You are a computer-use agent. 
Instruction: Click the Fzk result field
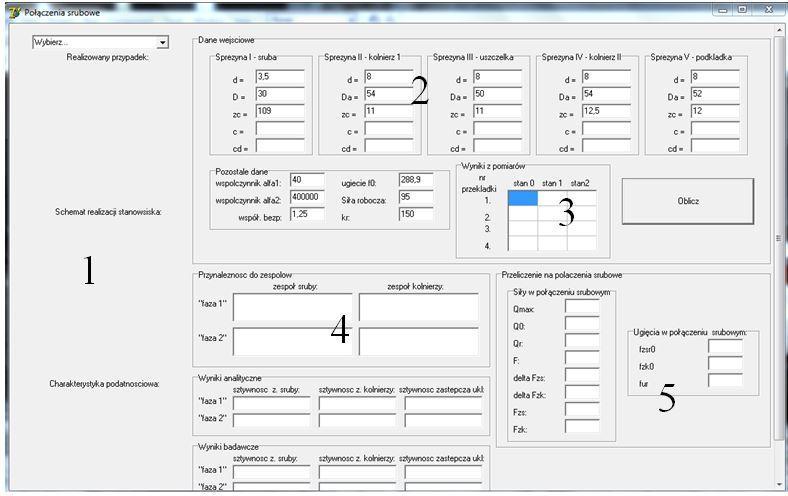pos(582,426)
